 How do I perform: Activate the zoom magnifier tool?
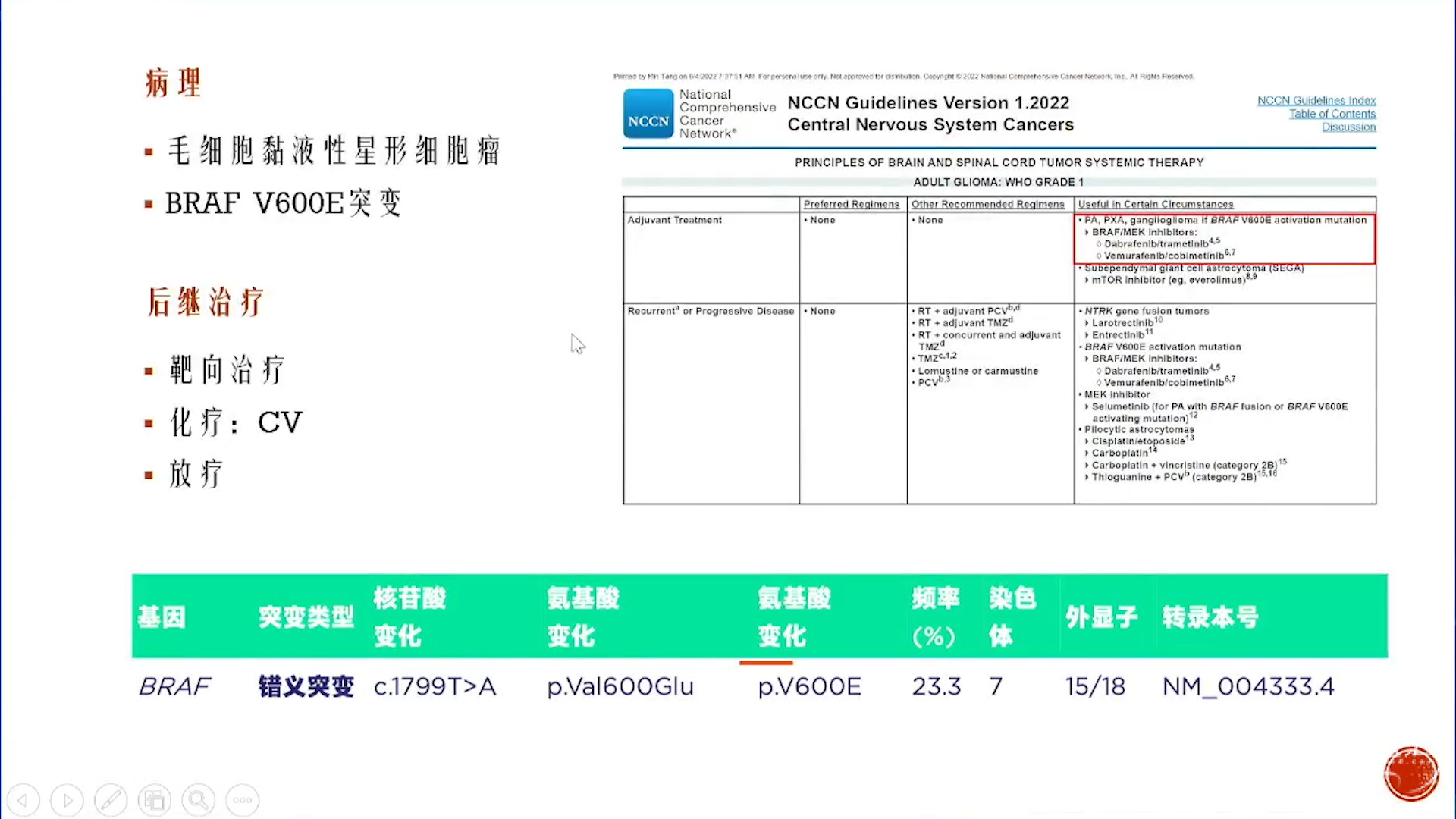[x=199, y=800]
